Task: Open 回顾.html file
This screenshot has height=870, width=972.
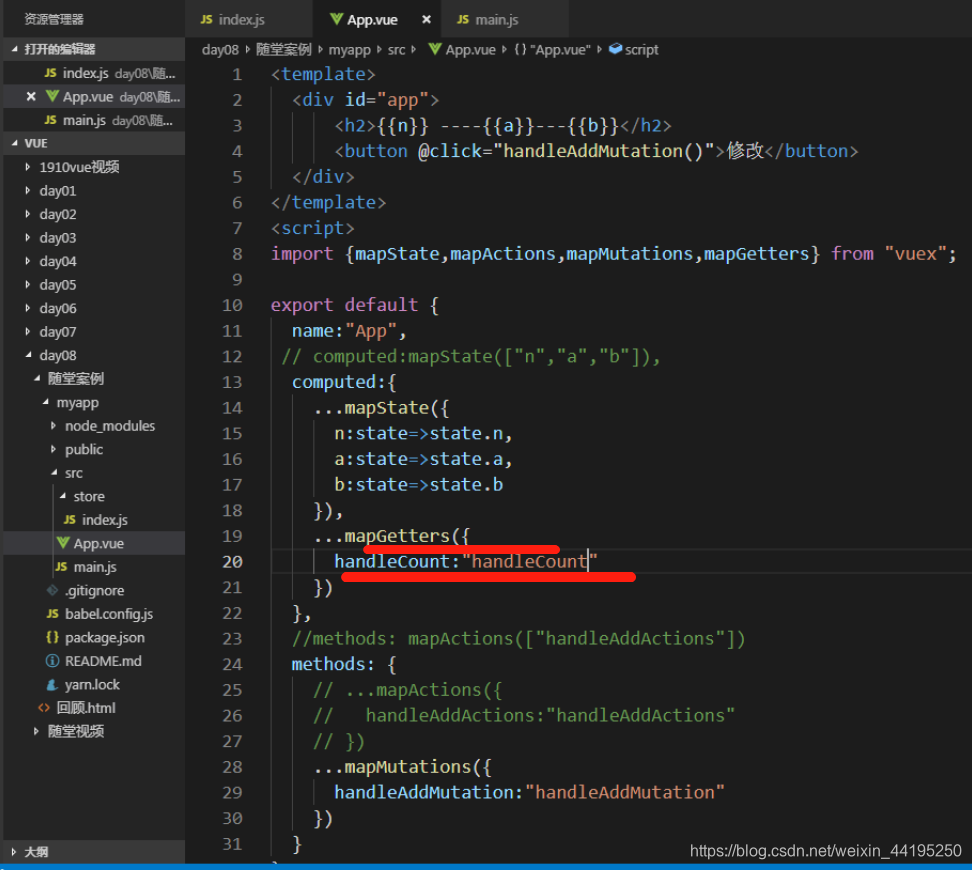Action: tap(94, 708)
